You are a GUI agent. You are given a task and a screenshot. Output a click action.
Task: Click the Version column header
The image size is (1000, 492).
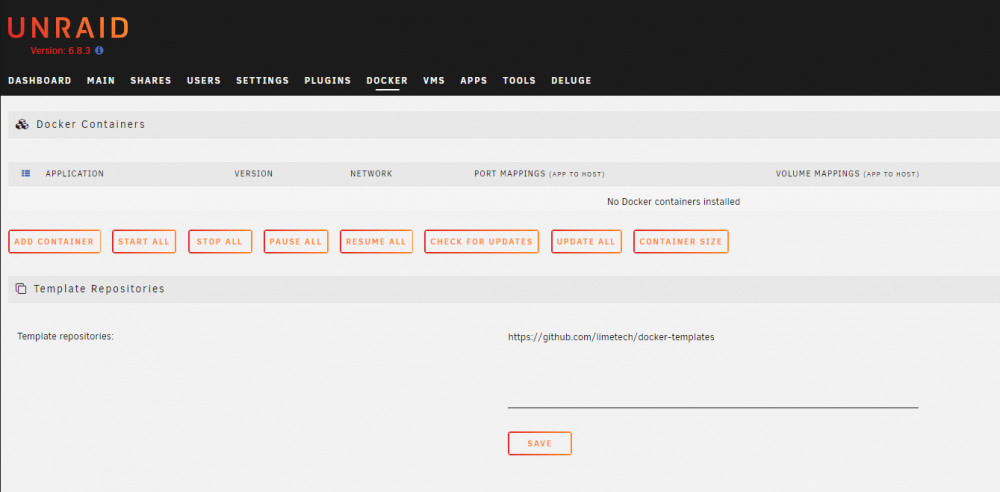point(253,174)
